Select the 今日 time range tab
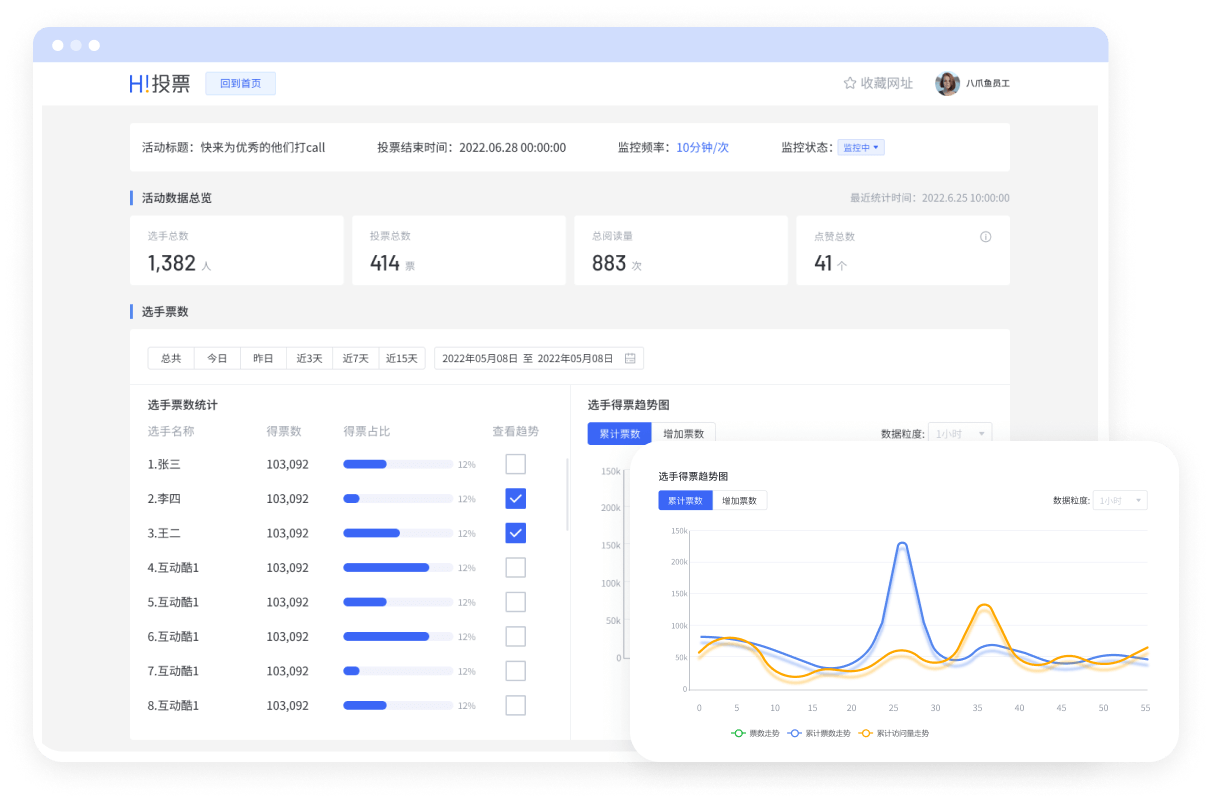 coord(217,358)
